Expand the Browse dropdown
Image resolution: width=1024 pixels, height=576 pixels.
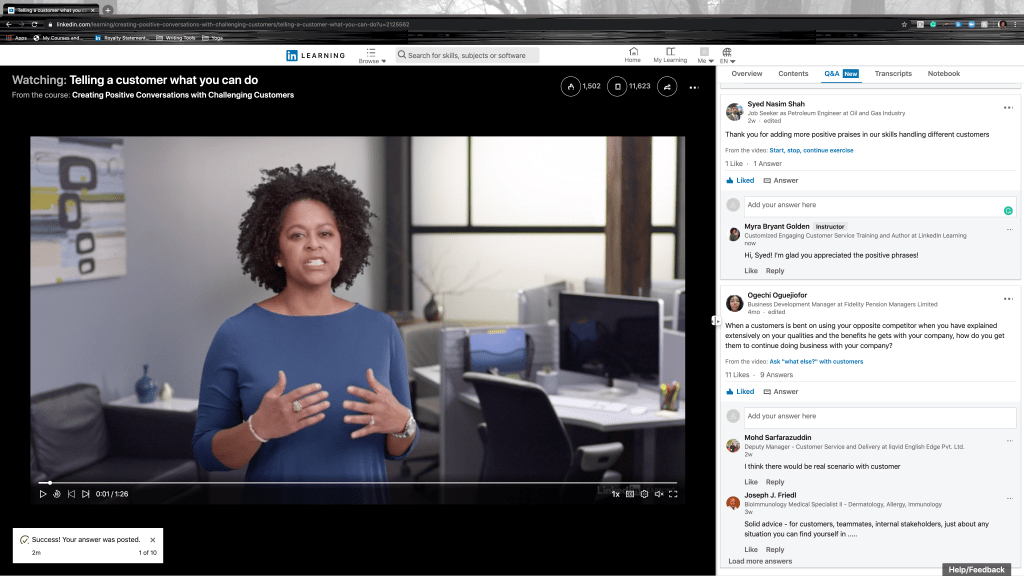(x=371, y=55)
